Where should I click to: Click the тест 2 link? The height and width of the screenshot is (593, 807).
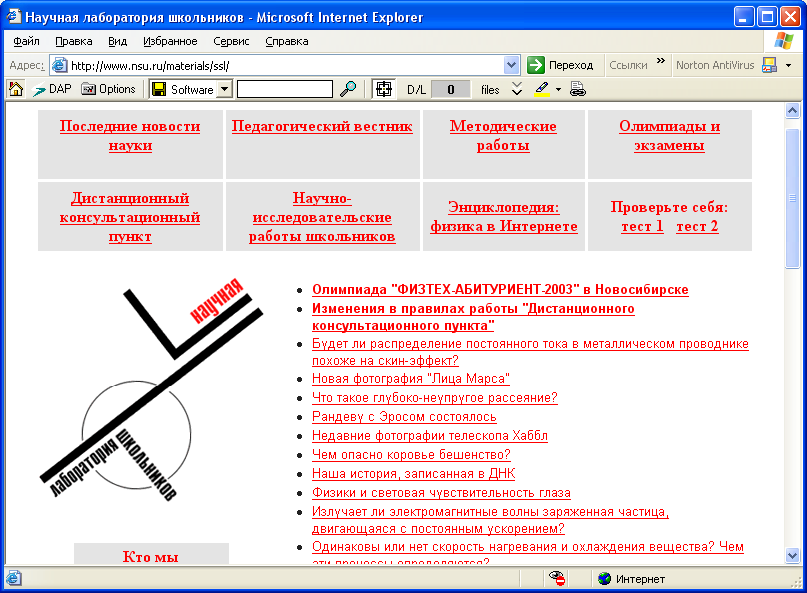click(697, 226)
